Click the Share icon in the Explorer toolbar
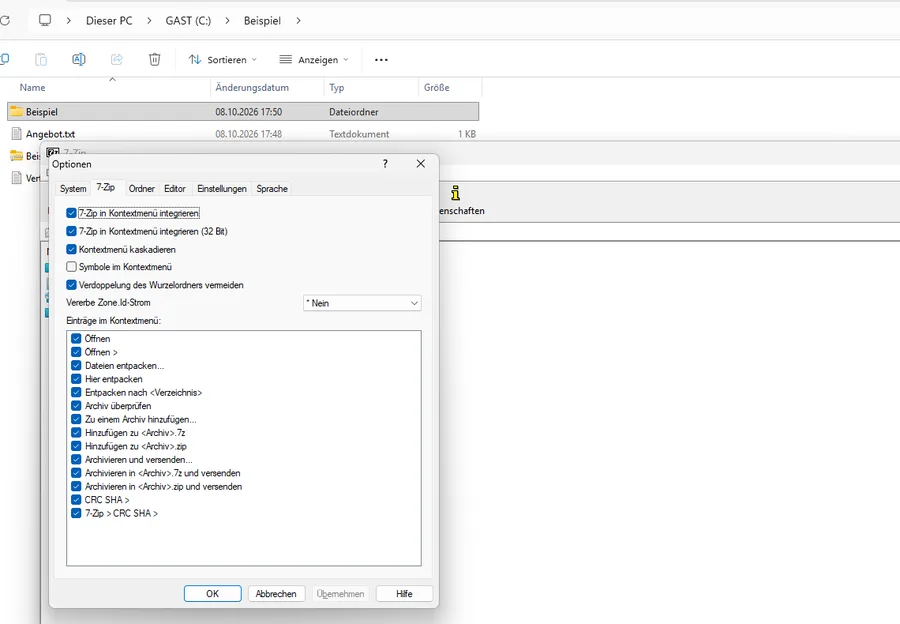This screenshot has width=900, height=624. pyautogui.click(x=117, y=59)
